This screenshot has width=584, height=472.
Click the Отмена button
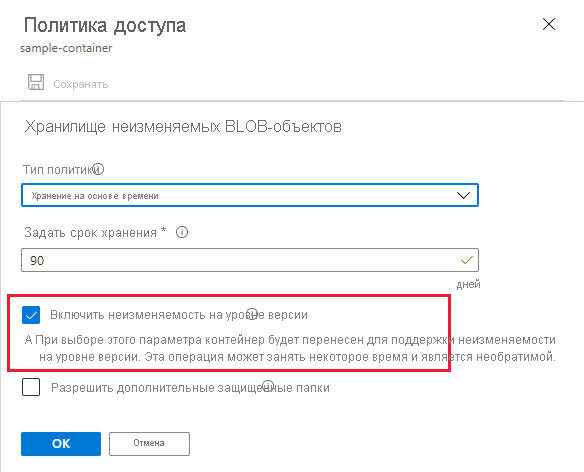[149, 444]
